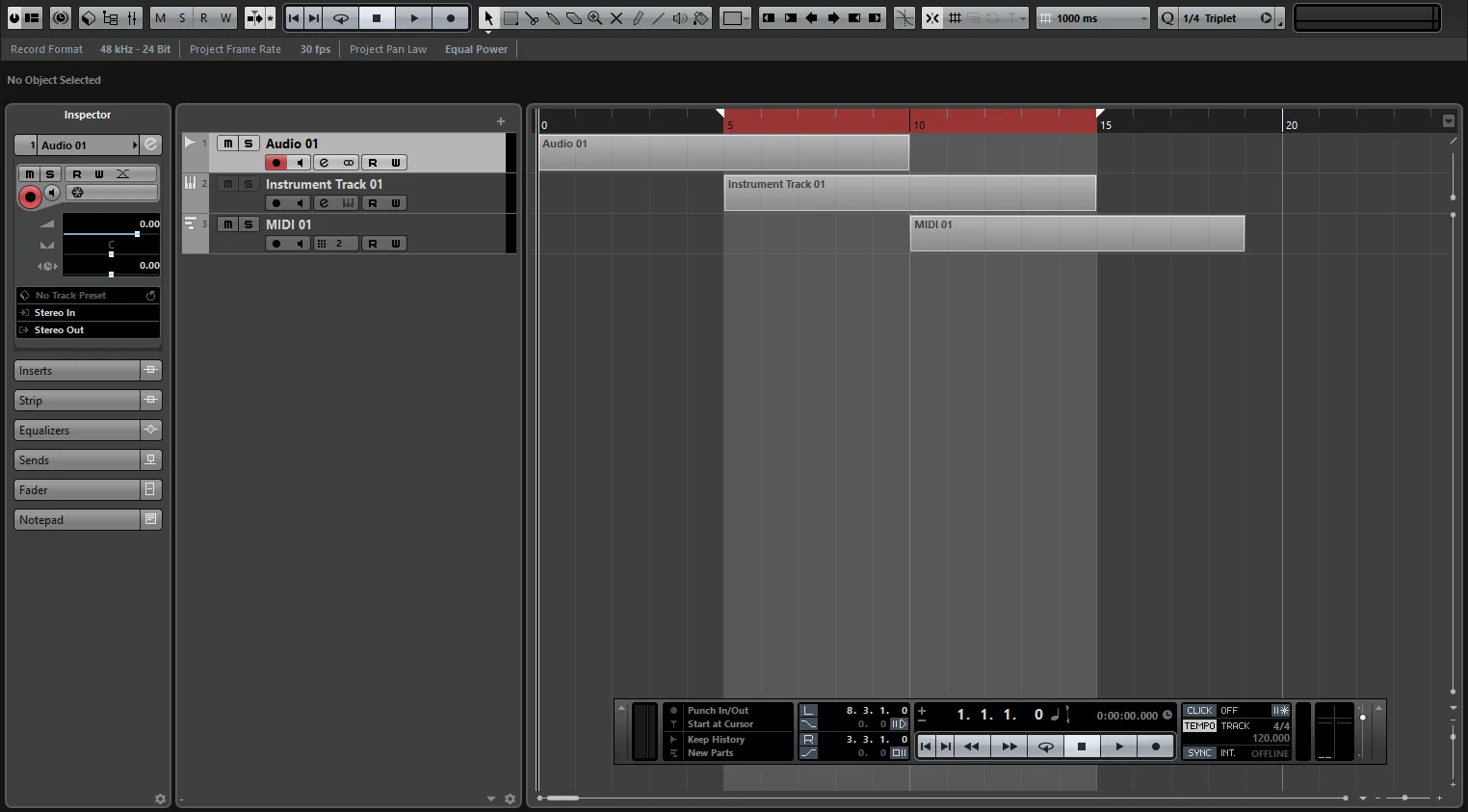The height and width of the screenshot is (812, 1468).
Task: Add a new track with plus icon
Action: pyautogui.click(x=501, y=121)
